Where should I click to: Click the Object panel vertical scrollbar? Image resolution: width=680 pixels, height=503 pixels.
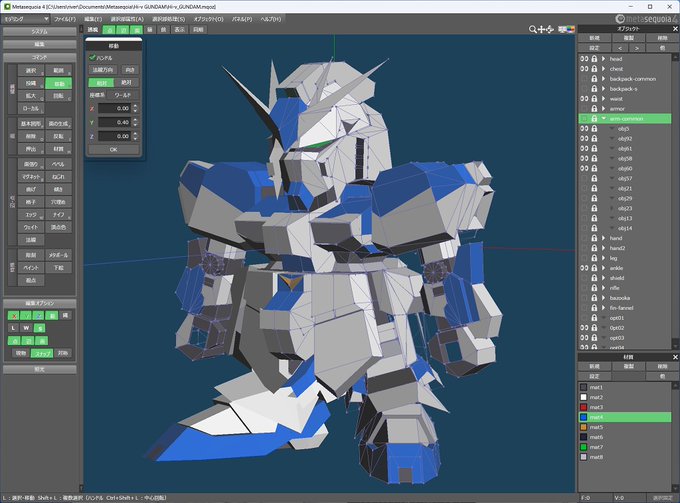click(675, 201)
